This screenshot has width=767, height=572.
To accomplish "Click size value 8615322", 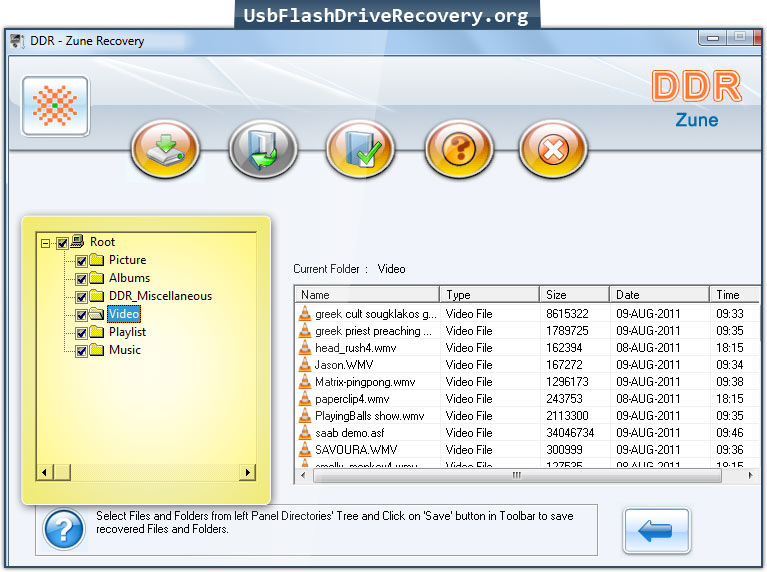I will click(567, 314).
